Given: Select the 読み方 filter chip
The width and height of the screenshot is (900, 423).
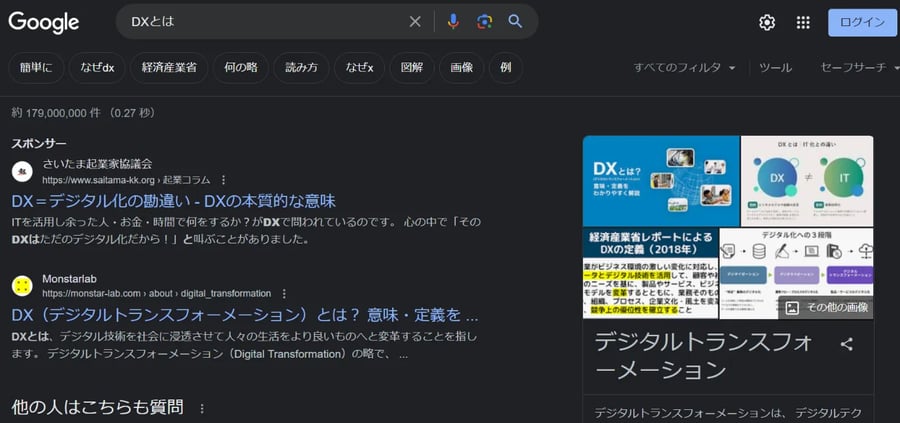Looking at the screenshot, I should [301, 68].
